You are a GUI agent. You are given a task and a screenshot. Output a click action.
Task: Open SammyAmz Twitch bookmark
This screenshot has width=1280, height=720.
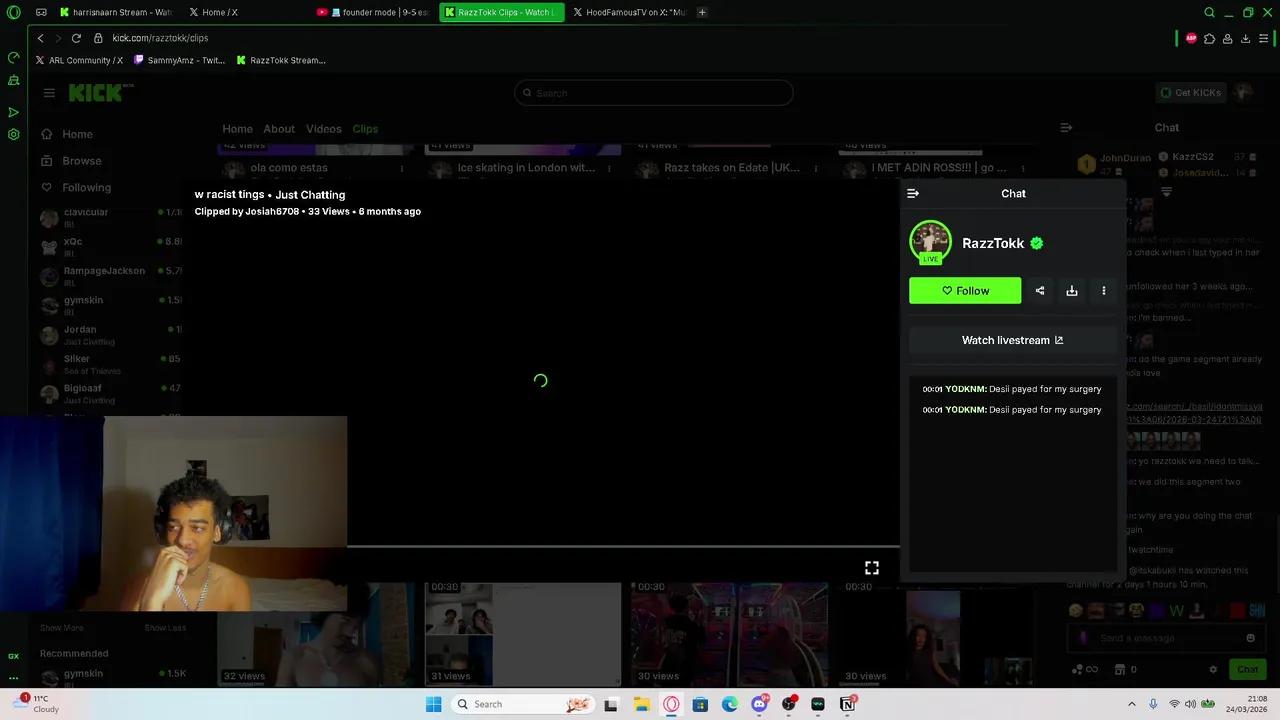(x=179, y=60)
